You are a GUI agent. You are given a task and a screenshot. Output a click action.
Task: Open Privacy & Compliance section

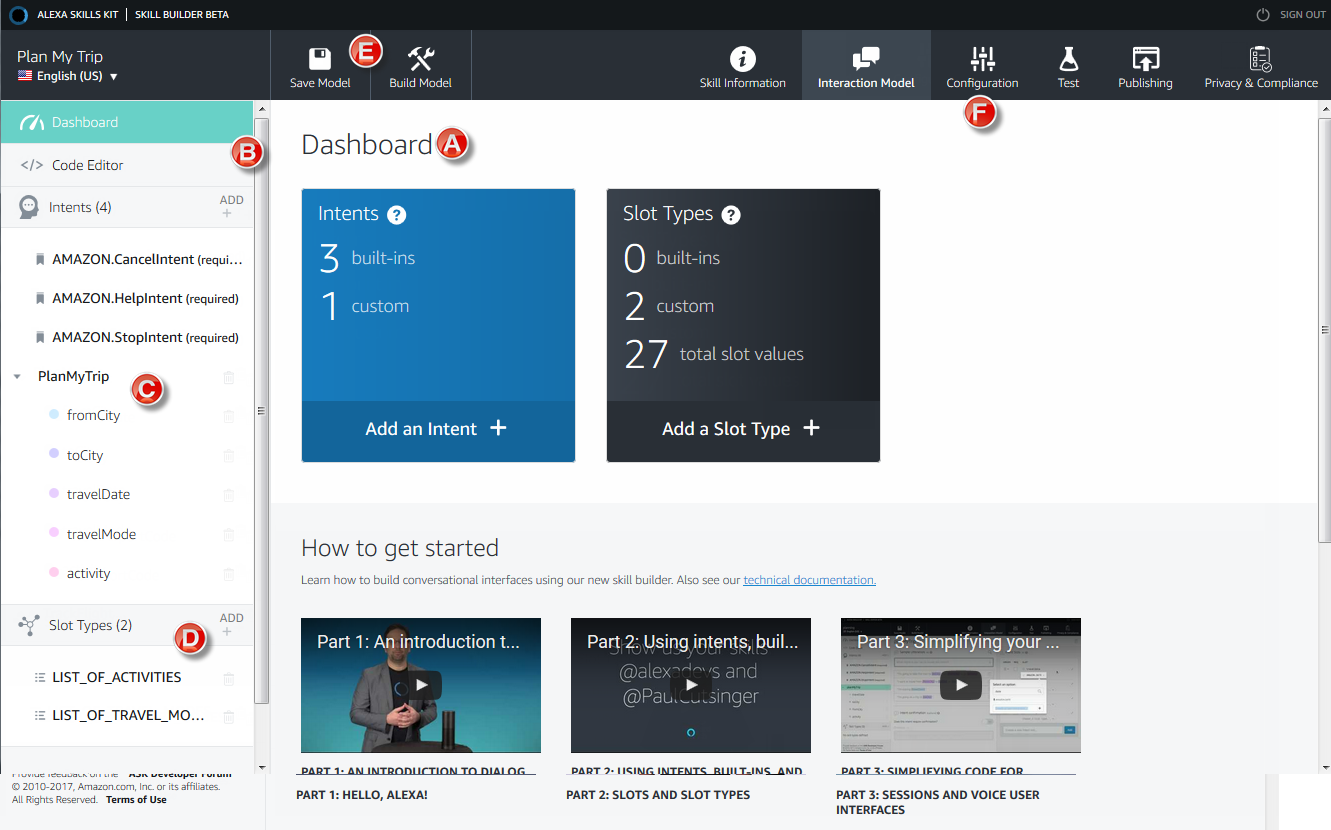[1260, 59]
